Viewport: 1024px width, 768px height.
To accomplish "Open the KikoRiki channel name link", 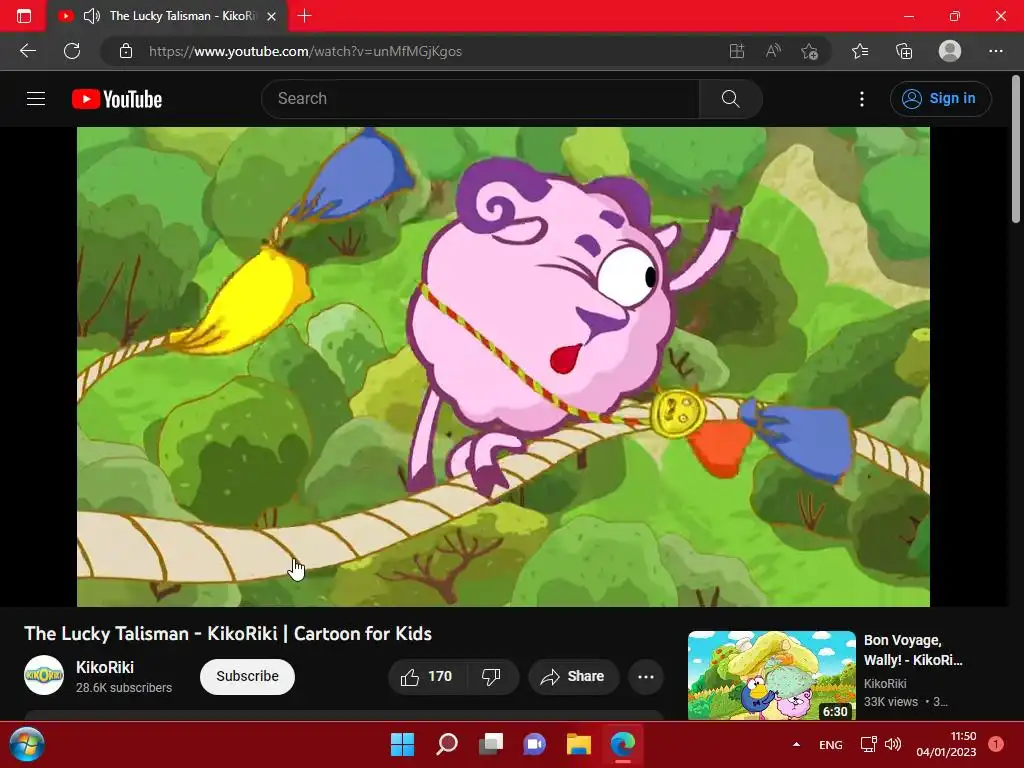I will pyautogui.click(x=105, y=667).
